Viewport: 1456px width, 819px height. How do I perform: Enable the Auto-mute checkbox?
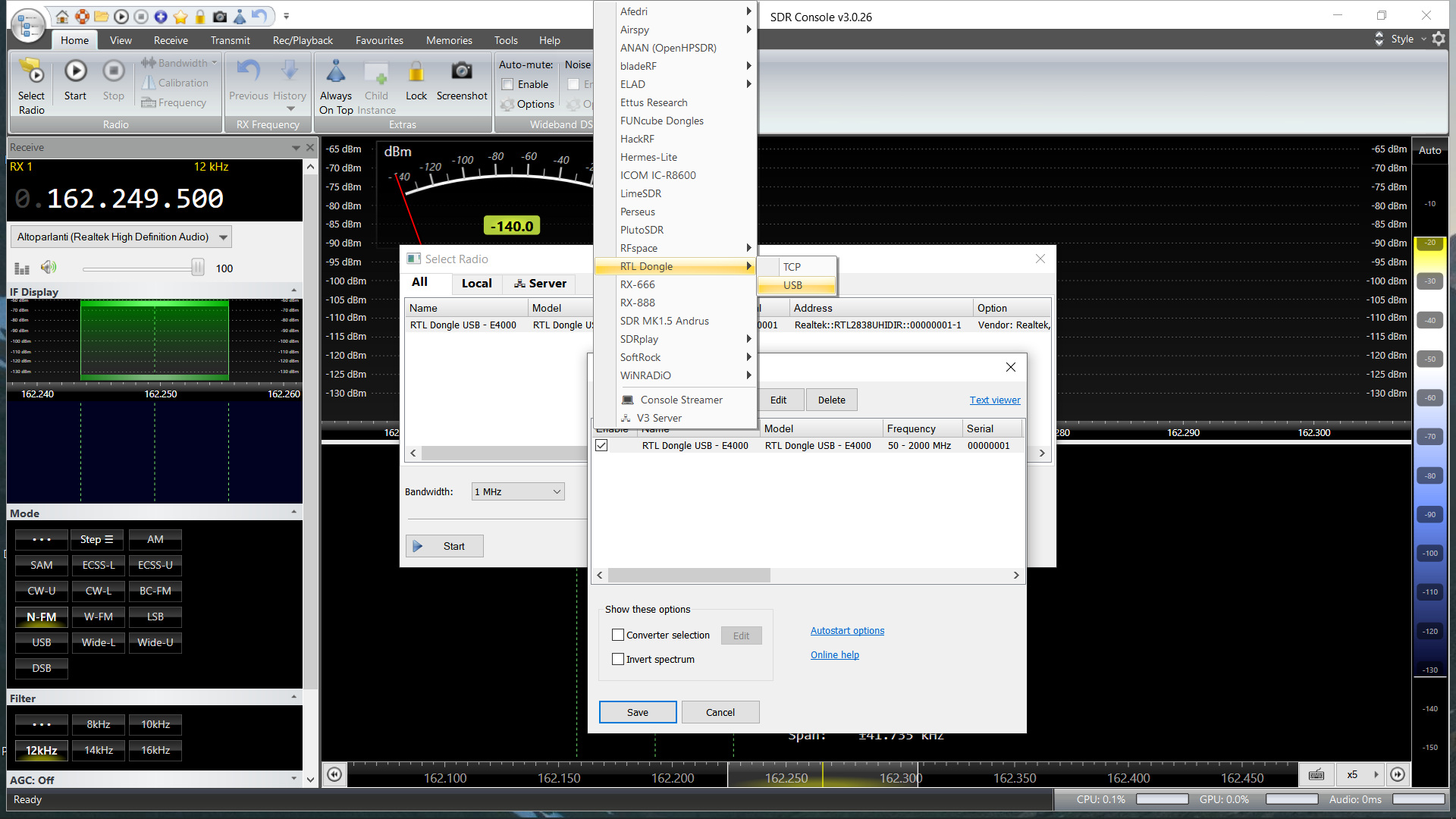[x=509, y=84]
